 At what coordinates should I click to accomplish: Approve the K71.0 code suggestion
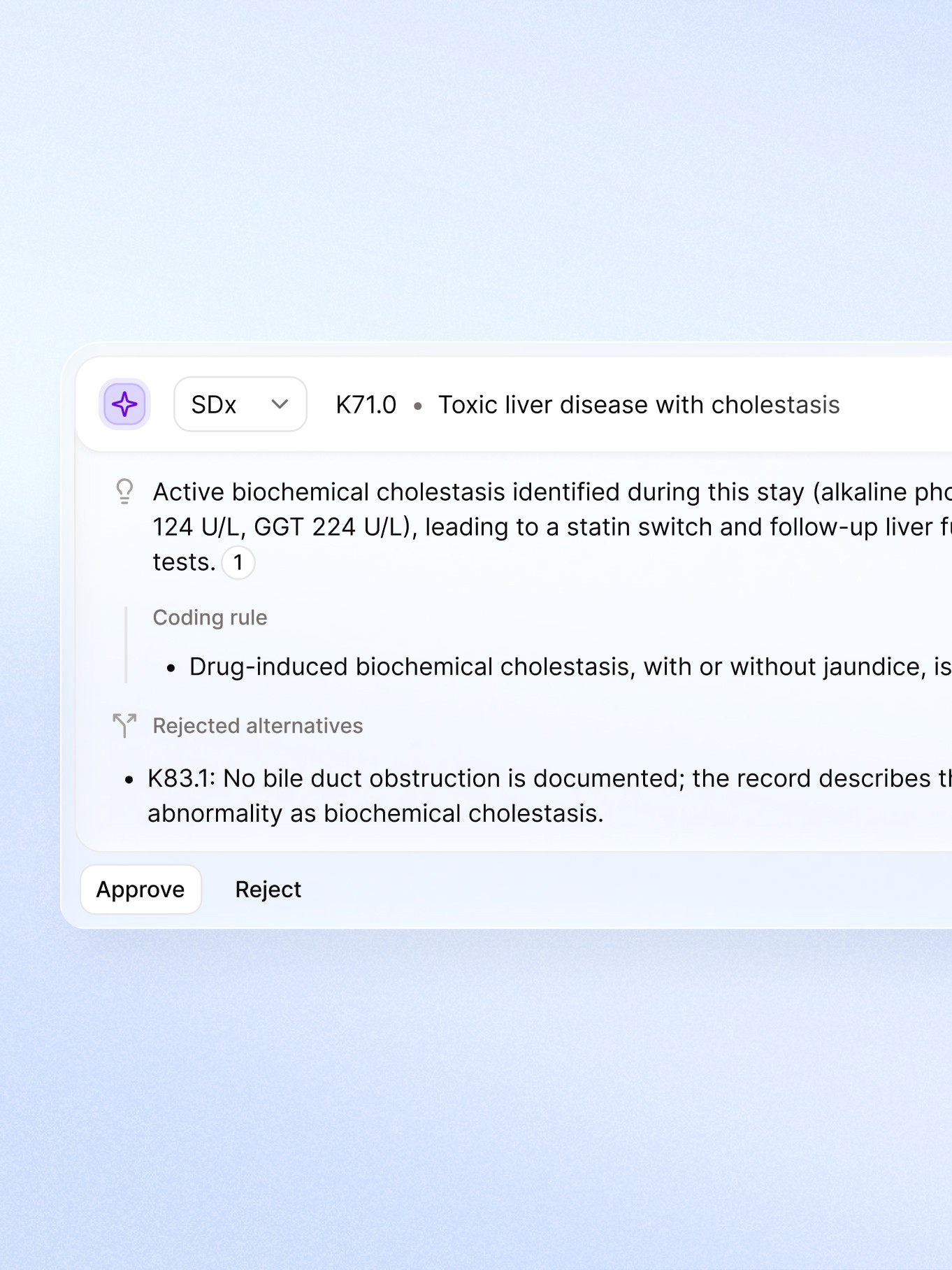[x=141, y=890]
